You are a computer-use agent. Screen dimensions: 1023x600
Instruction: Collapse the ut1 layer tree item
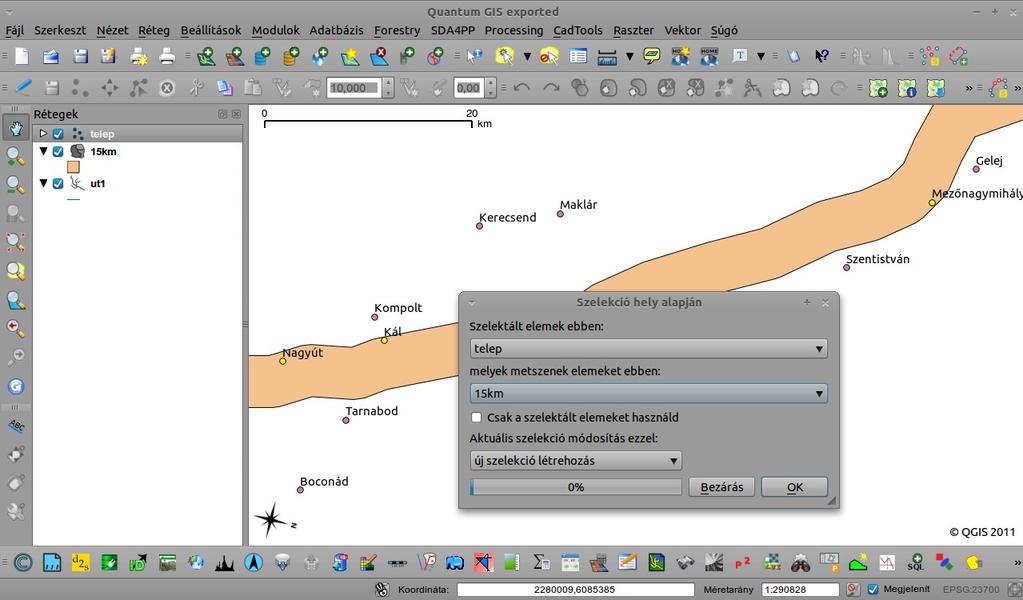click(x=43, y=183)
